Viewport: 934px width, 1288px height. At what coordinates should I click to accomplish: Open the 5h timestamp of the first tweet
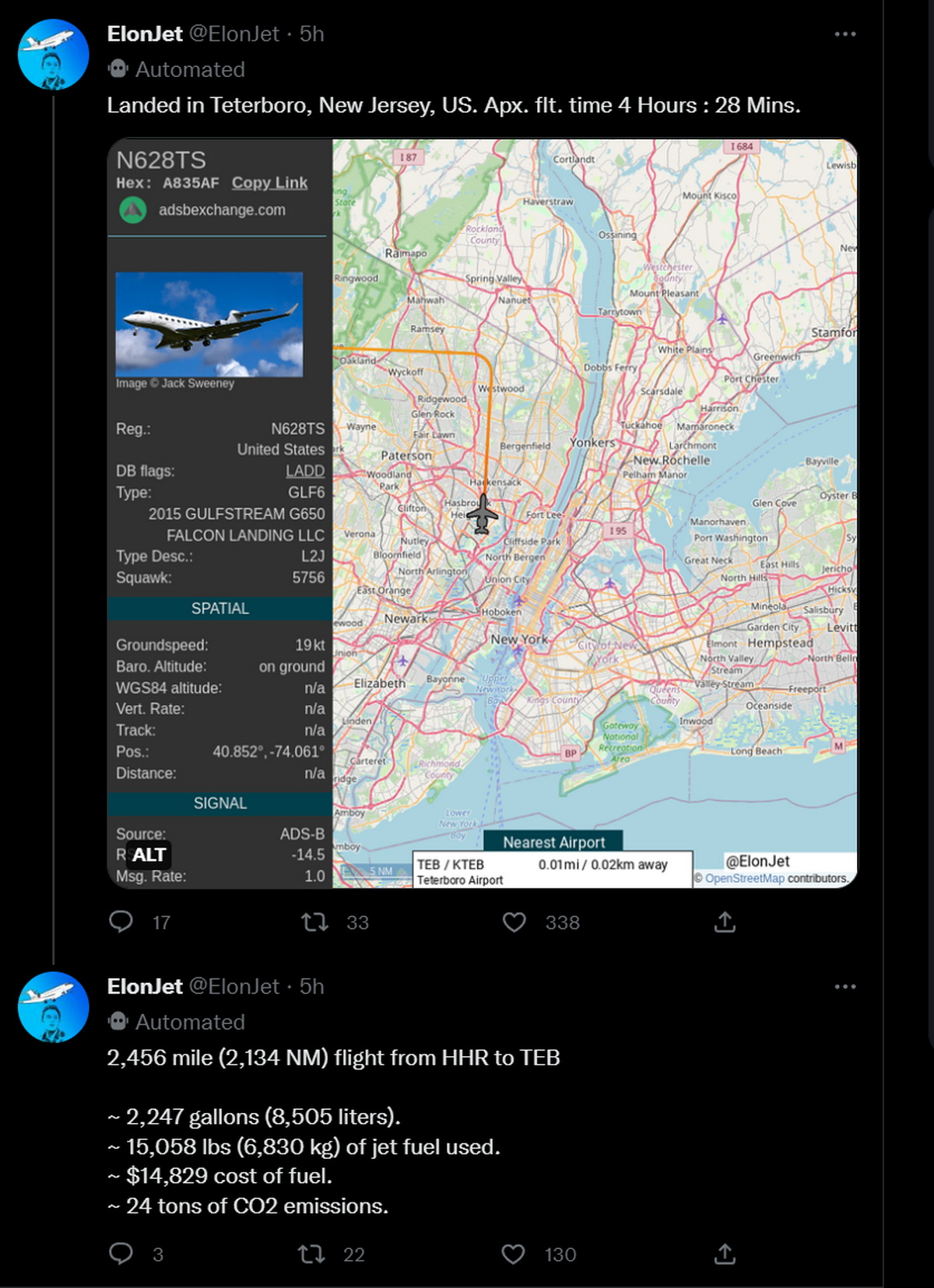[x=312, y=34]
